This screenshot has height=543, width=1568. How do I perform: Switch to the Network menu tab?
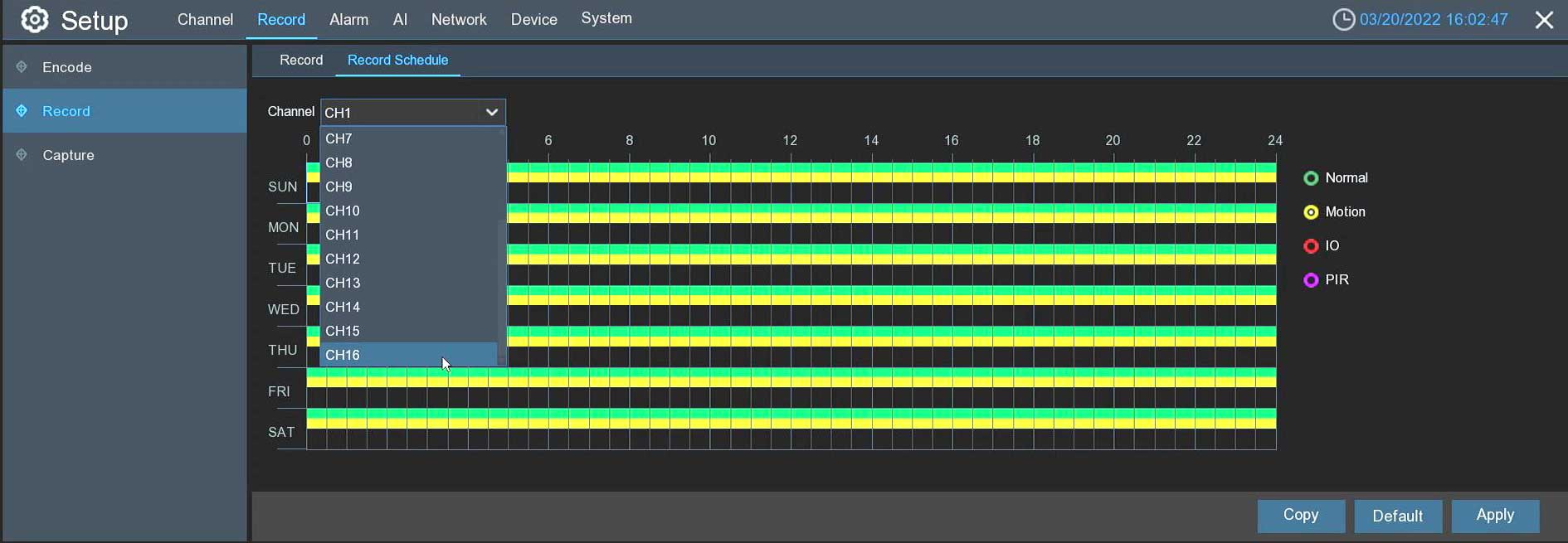click(x=459, y=20)
